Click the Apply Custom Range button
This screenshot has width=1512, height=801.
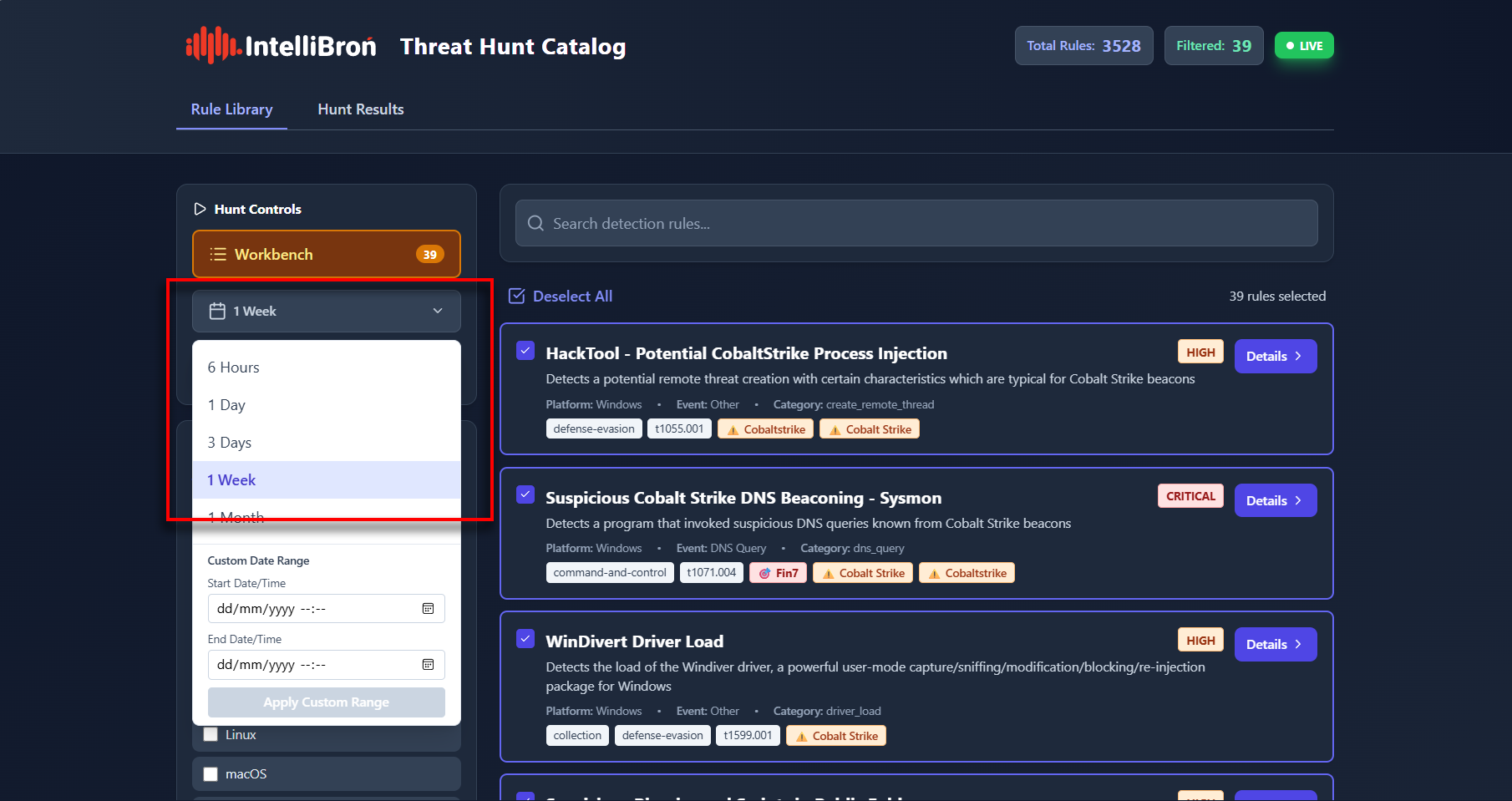[x=326, y=702]
